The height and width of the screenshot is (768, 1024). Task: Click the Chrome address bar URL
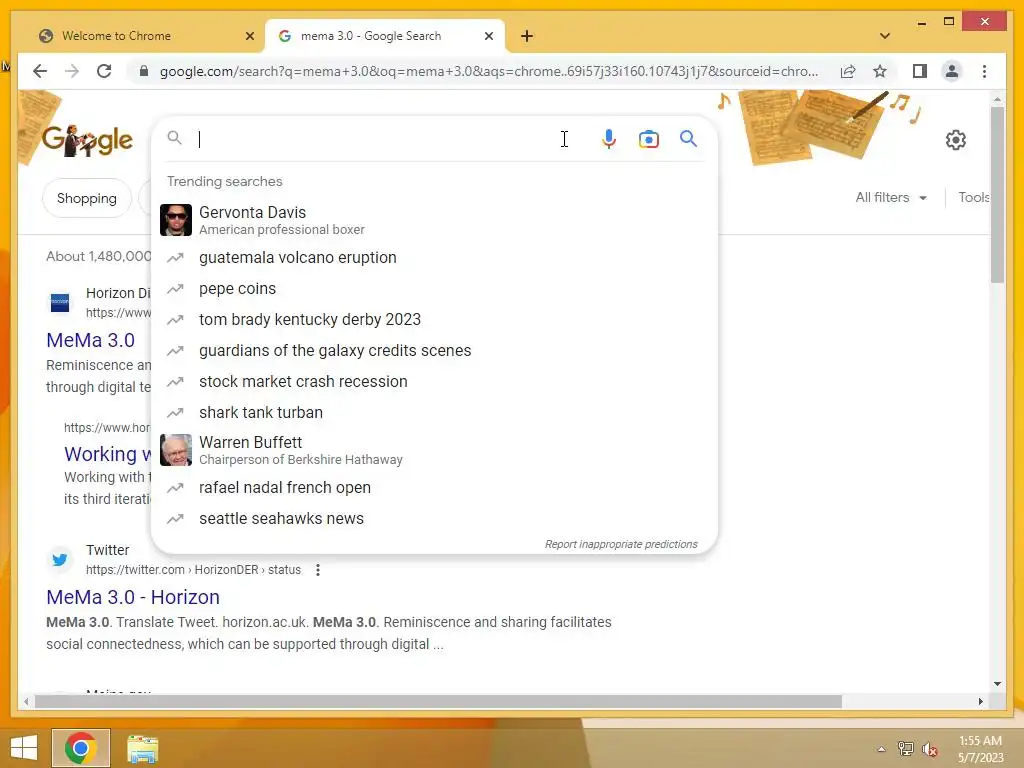pyautogui.click(x=488, y=71)
